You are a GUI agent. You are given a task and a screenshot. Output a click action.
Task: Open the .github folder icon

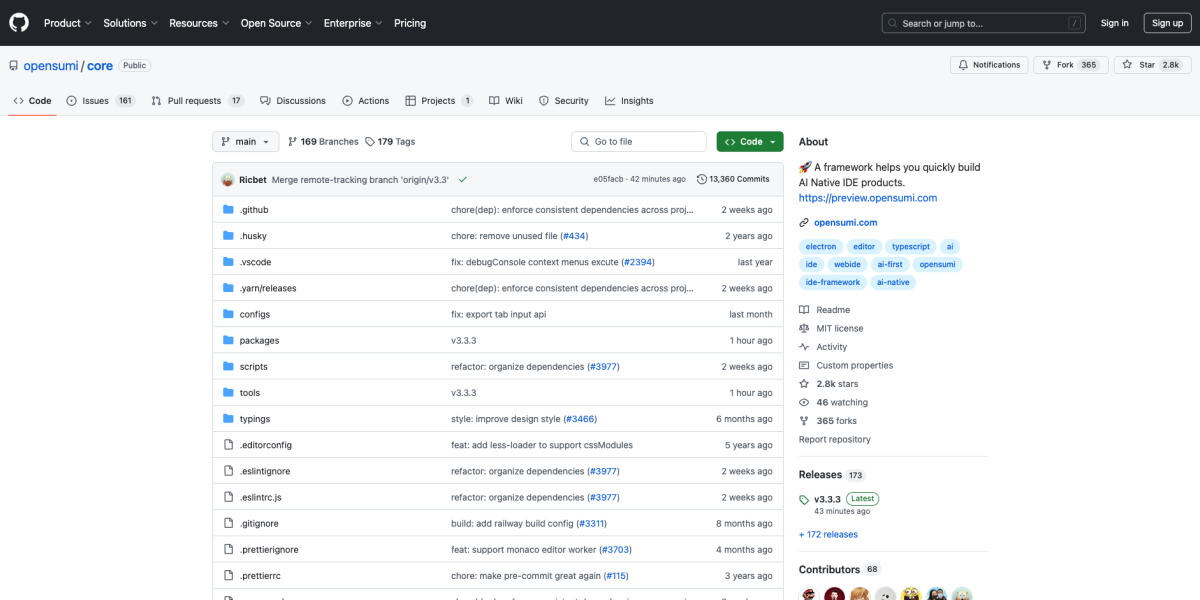(x=228, y=210)
